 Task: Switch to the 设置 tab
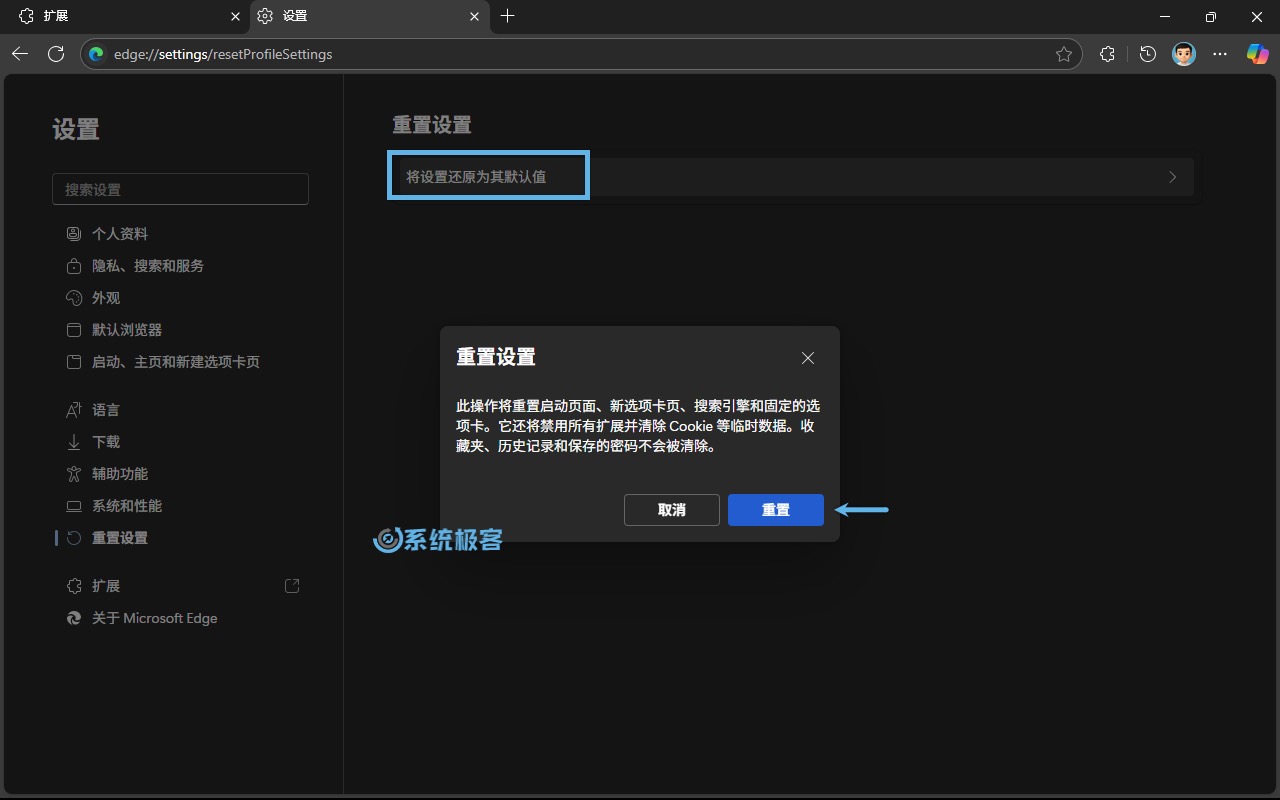(370, 16)
